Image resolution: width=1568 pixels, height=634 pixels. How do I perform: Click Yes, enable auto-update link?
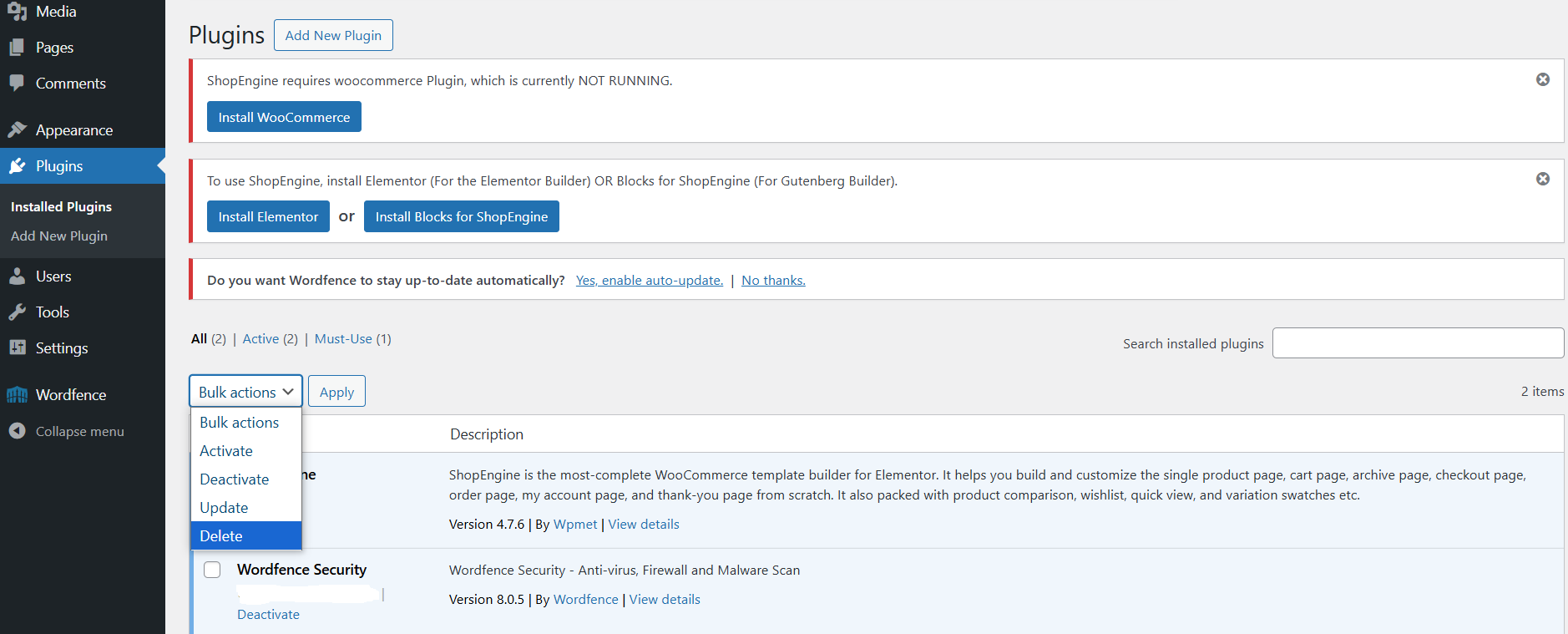650,281
